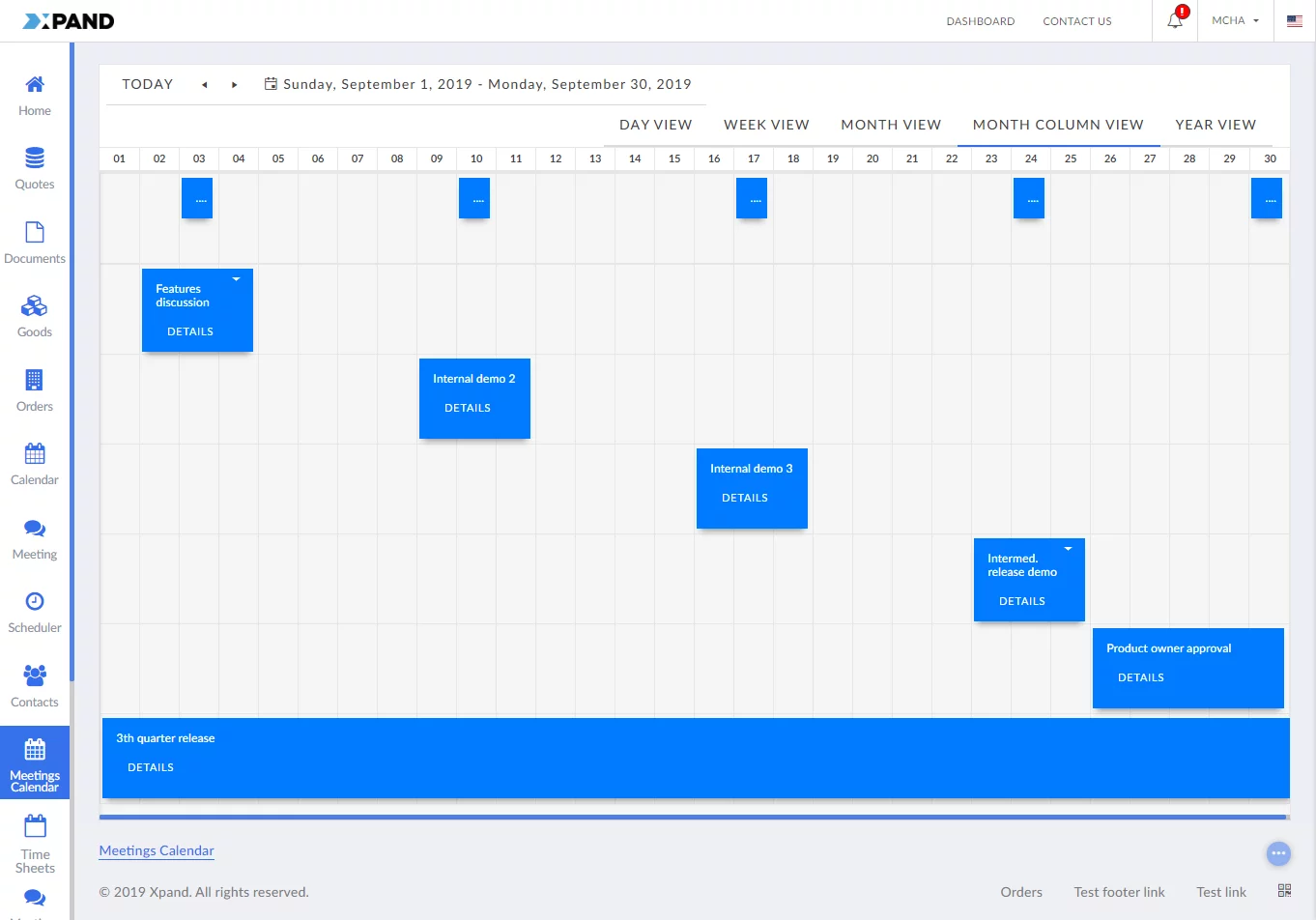Screen dimensions: 1316x920
Task: Expand the Intermed. release demo arrow
Action: click(1068, 549)
